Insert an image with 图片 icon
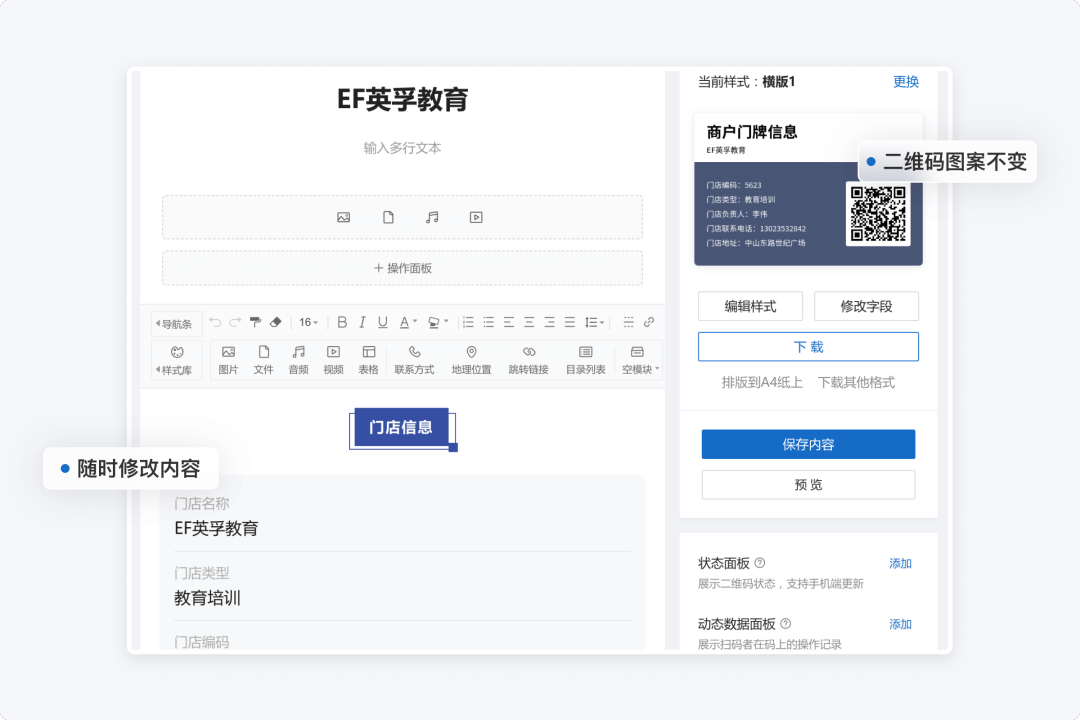The width and height of the screenshot is (1080, 720). coord(228,359)
